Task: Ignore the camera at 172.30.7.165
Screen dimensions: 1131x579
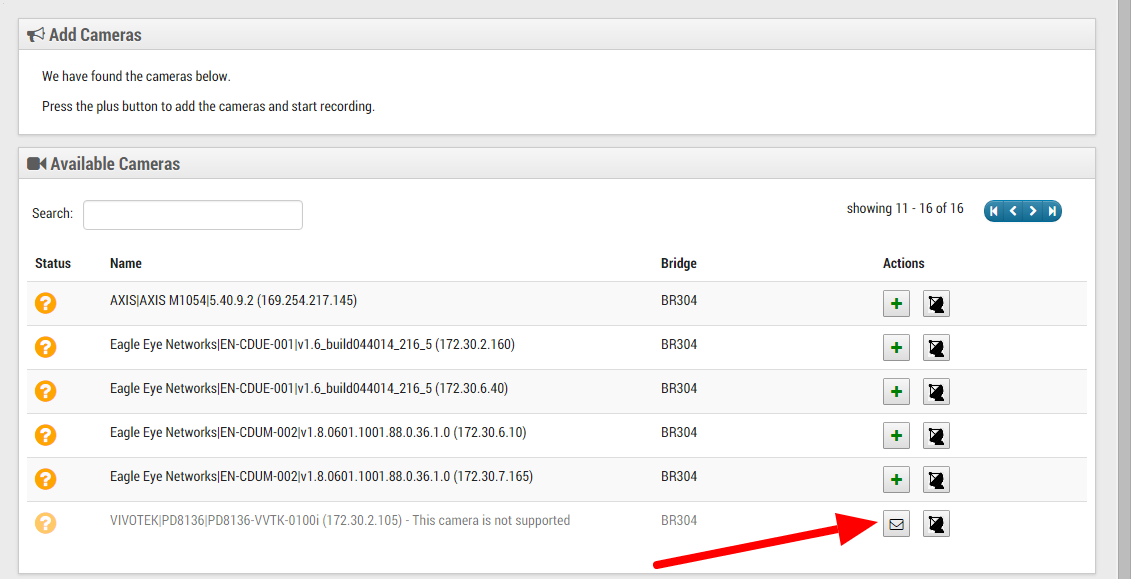Action: (x=936, y=479)
